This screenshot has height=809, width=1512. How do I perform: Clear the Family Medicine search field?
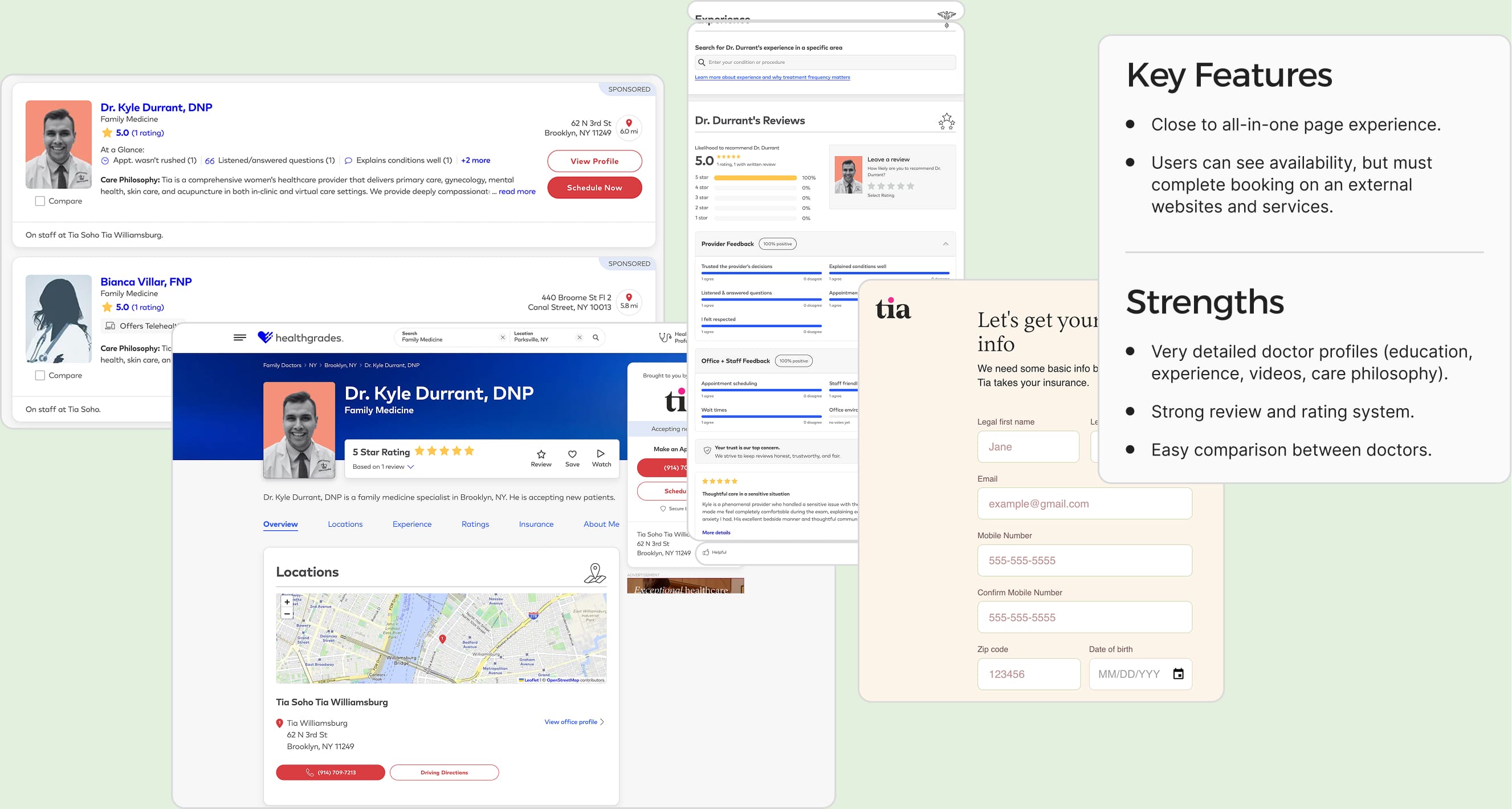click(503, 338)
